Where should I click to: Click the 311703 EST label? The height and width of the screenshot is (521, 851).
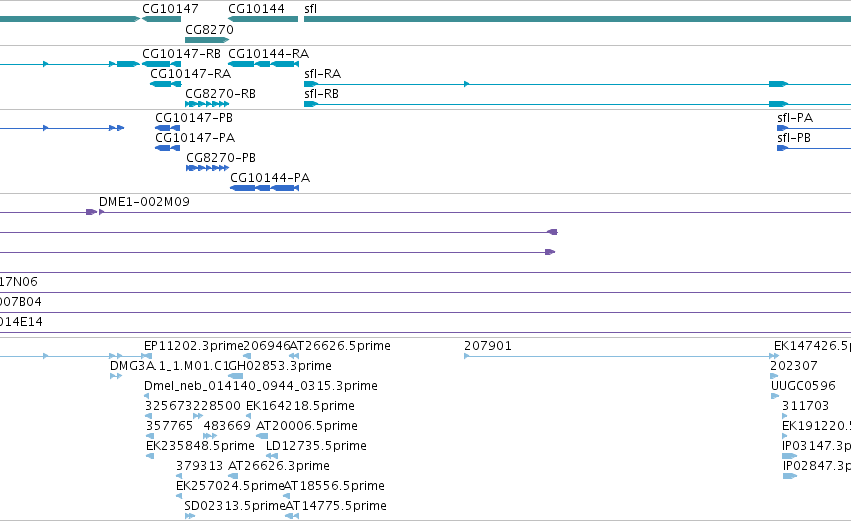[x=805, y=406]
